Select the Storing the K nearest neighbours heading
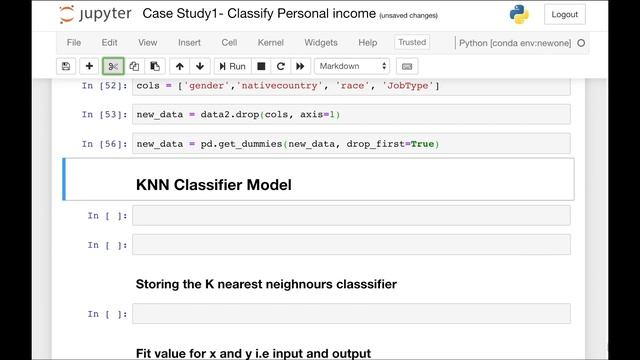The height and width of the screenshot is (360, 640). 266,284
